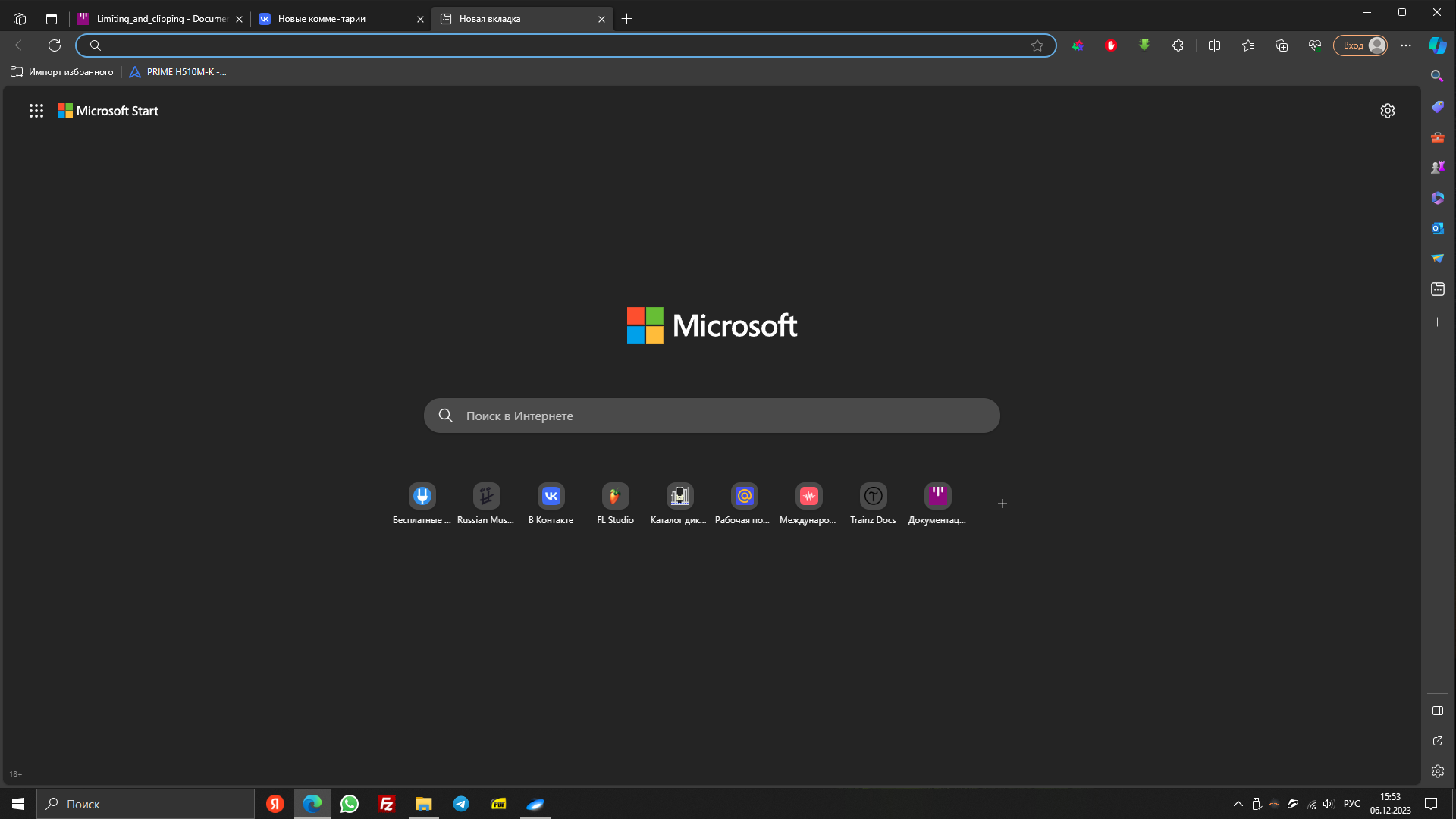Screen dimensions: 1456x819
Task: Click the split screen toolbar icon
Action: (x=1214, y=45)
